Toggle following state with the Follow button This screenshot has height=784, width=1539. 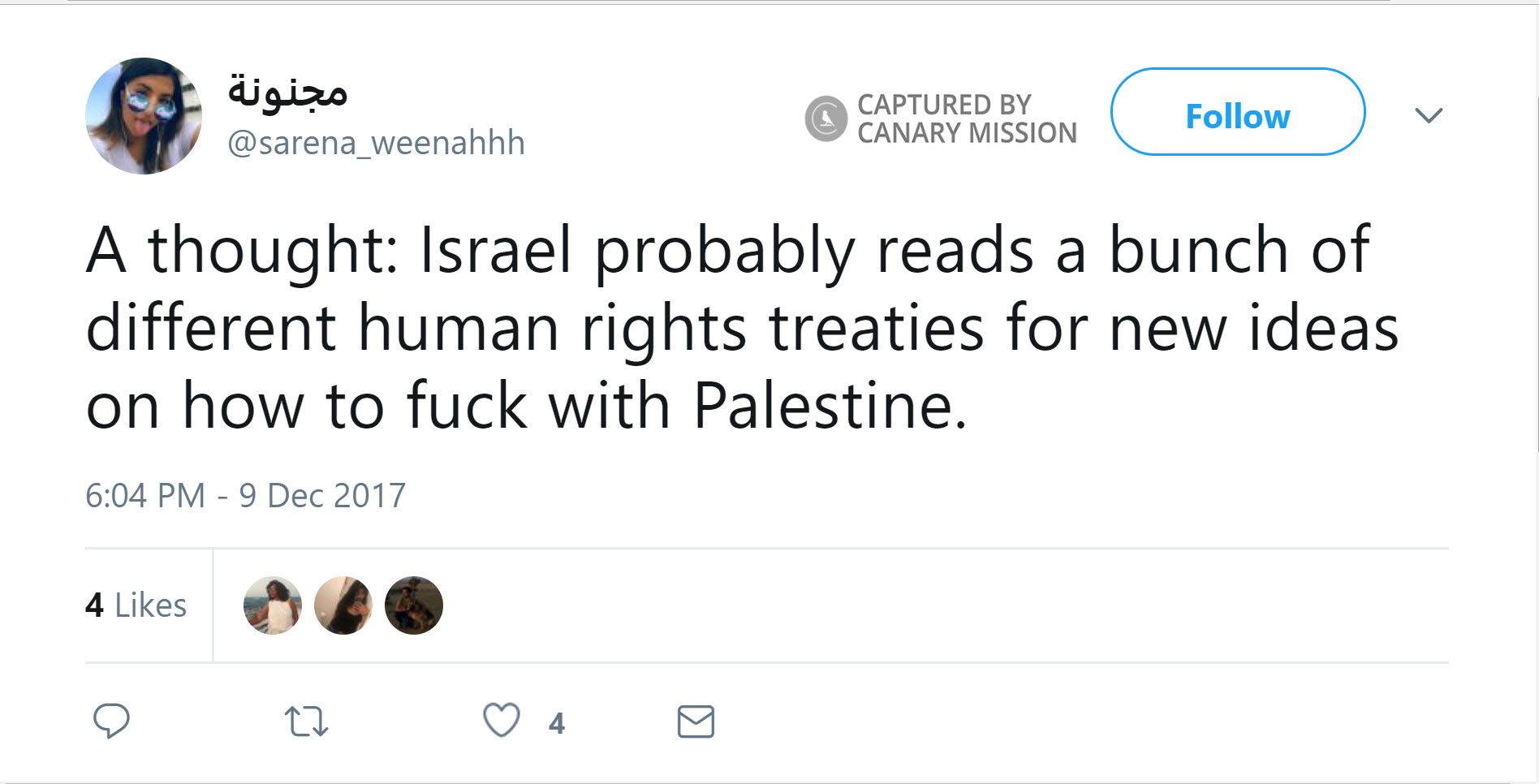click(x=1236, y=115)
